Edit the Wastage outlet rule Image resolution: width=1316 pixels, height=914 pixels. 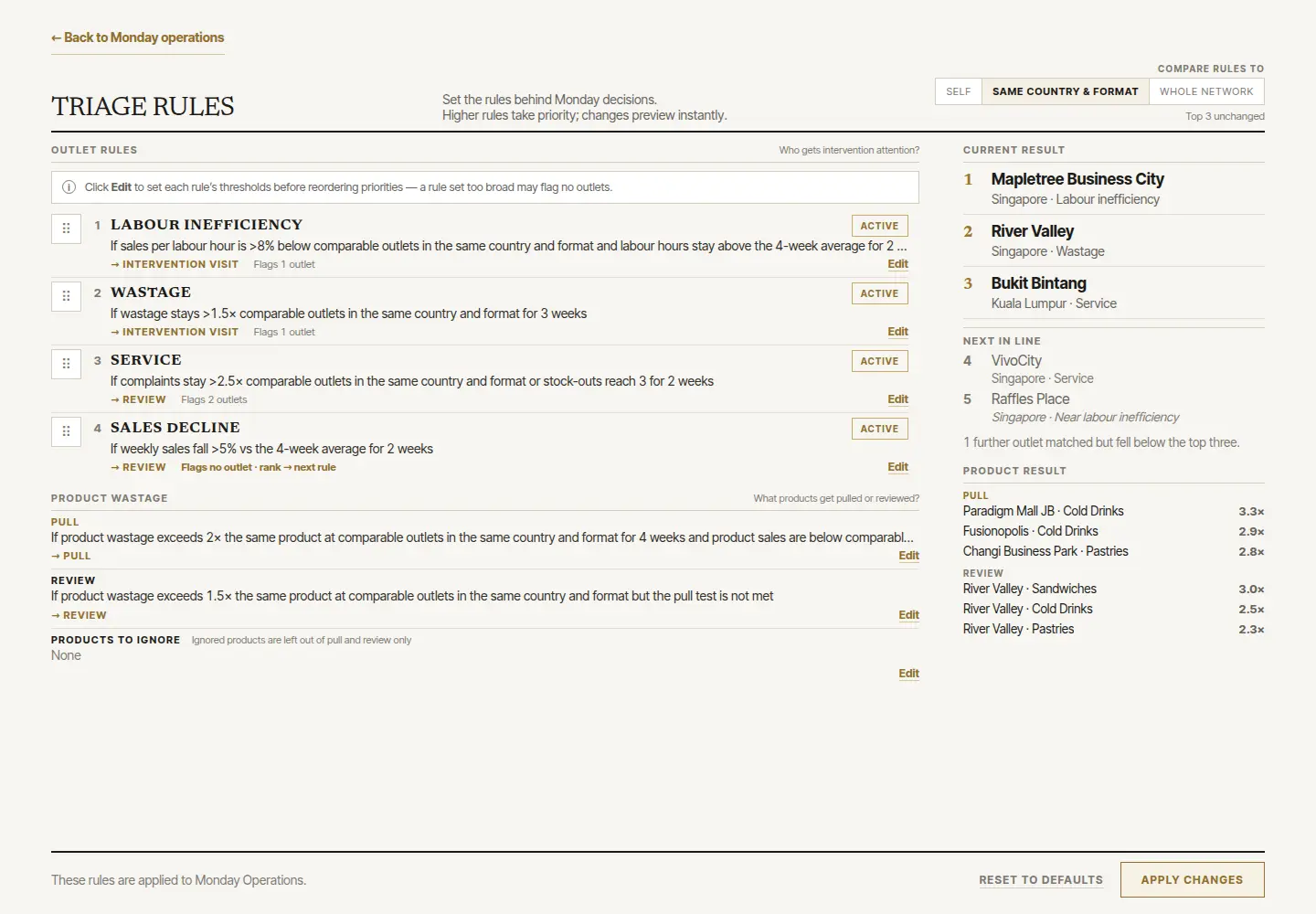pyautogui.click(x=897, y=332)
